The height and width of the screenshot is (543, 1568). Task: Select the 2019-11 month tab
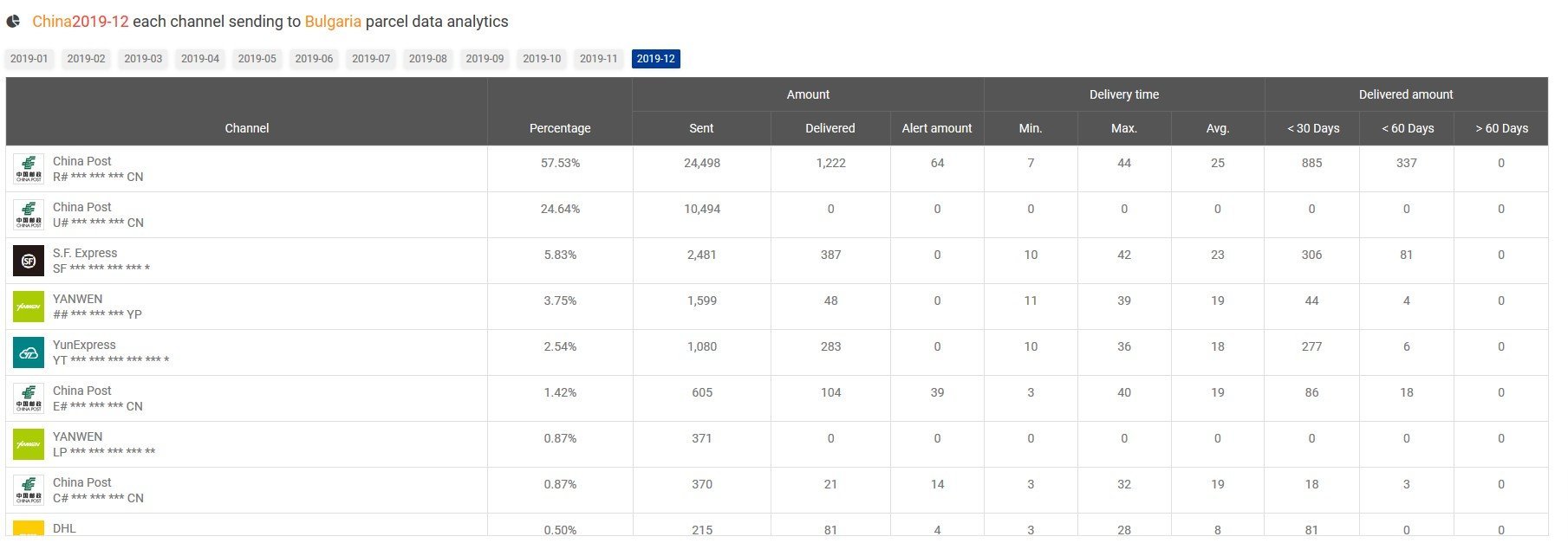coord(599,59)
